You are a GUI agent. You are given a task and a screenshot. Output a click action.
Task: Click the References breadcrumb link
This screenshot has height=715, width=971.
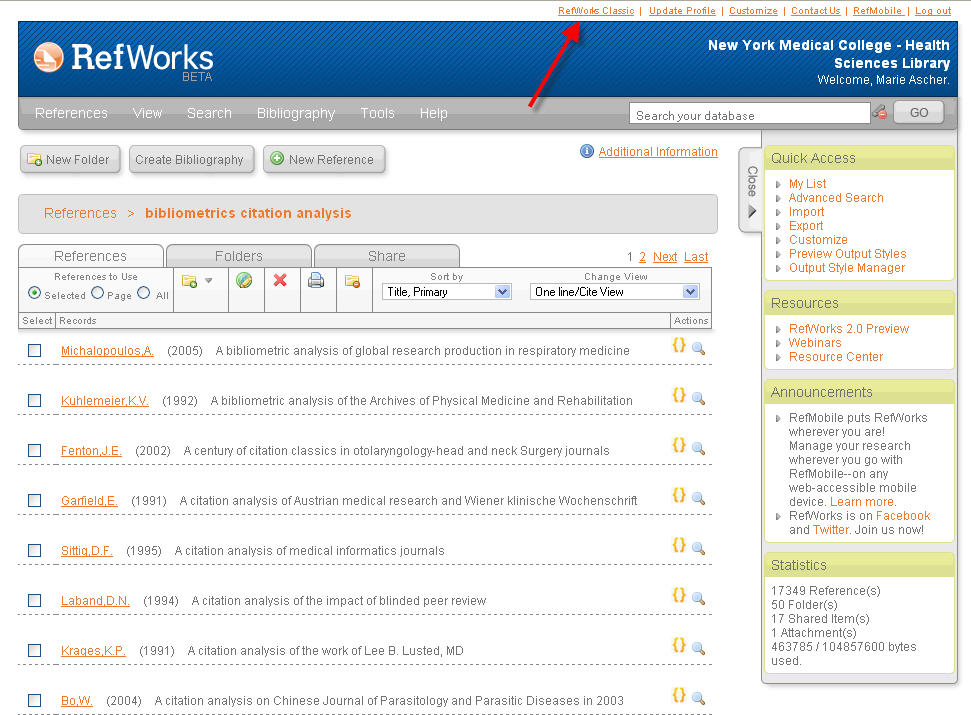coord(80,213)
